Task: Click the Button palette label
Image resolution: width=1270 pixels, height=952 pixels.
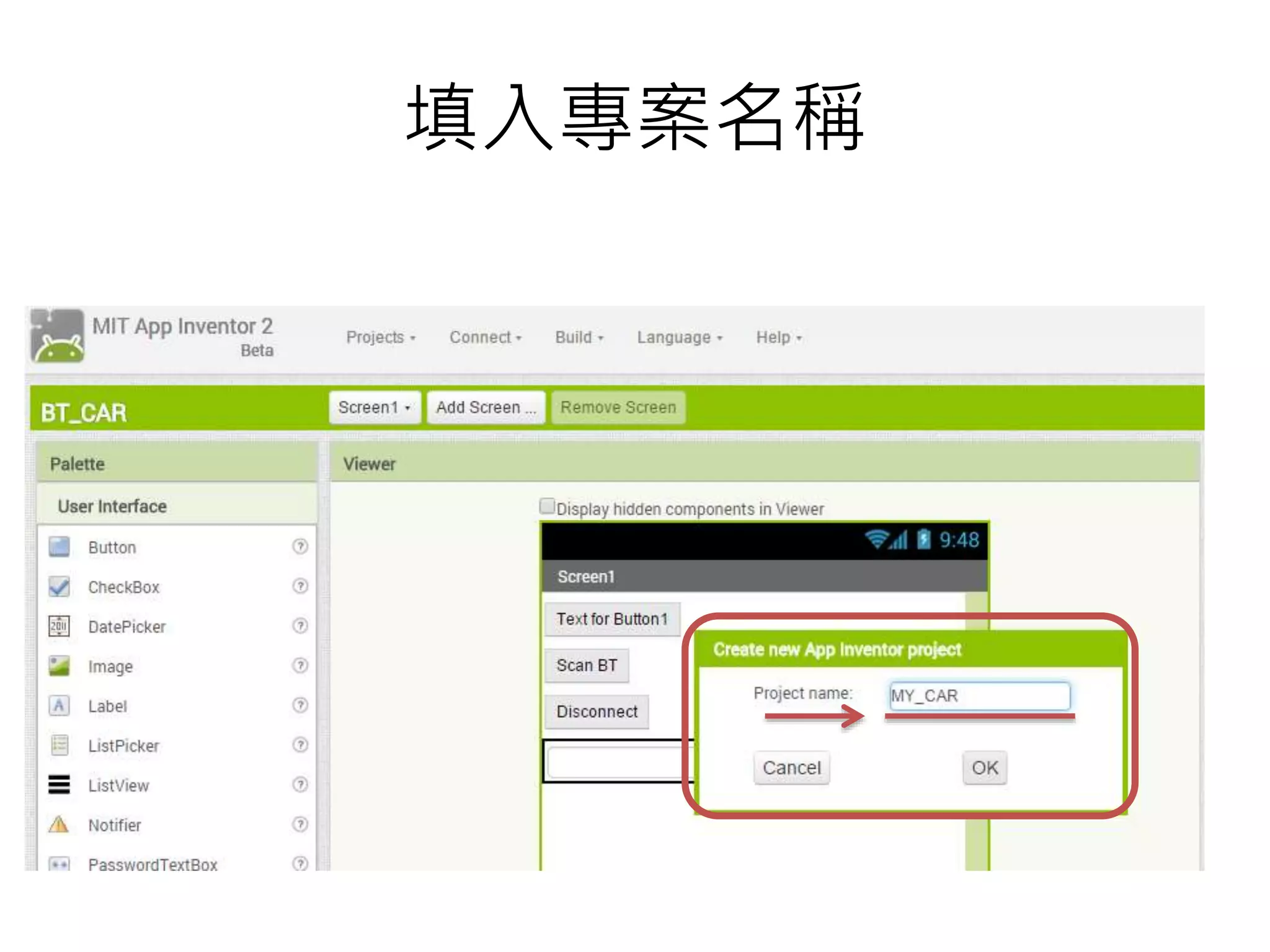Action: click(112, 547)
